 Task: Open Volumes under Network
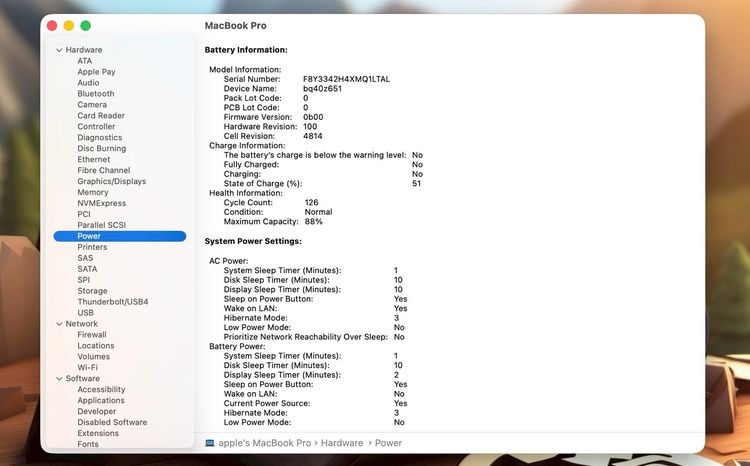pyautogui.click(x=94, y=357)
